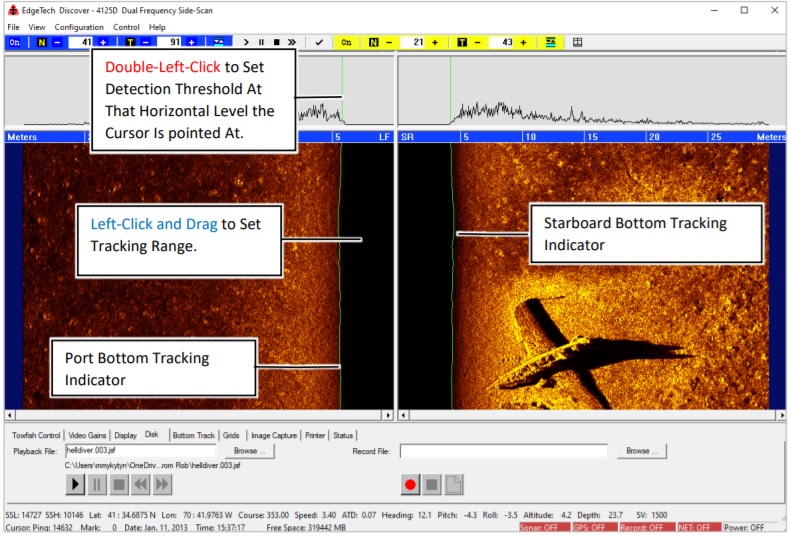
Task: Click the toolbar pause icon
Action: [261, 42]
